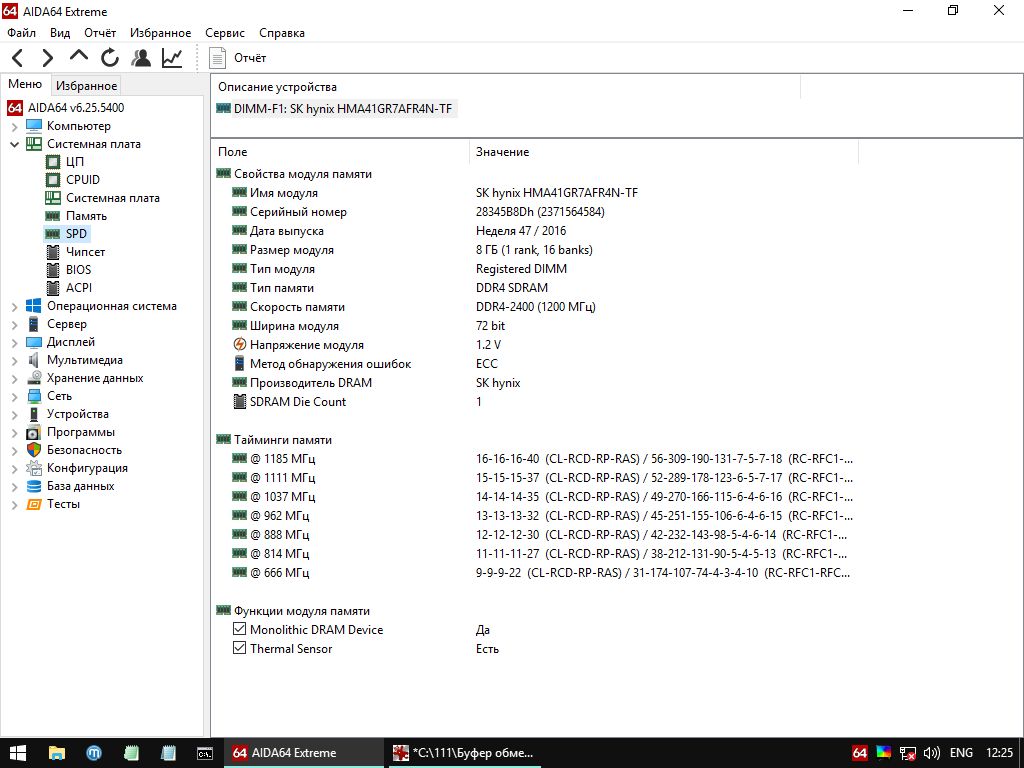This screenshot has width=1024, height=768.
Task: Collapse the Системная плата tree node
Action: click(14, 144)
